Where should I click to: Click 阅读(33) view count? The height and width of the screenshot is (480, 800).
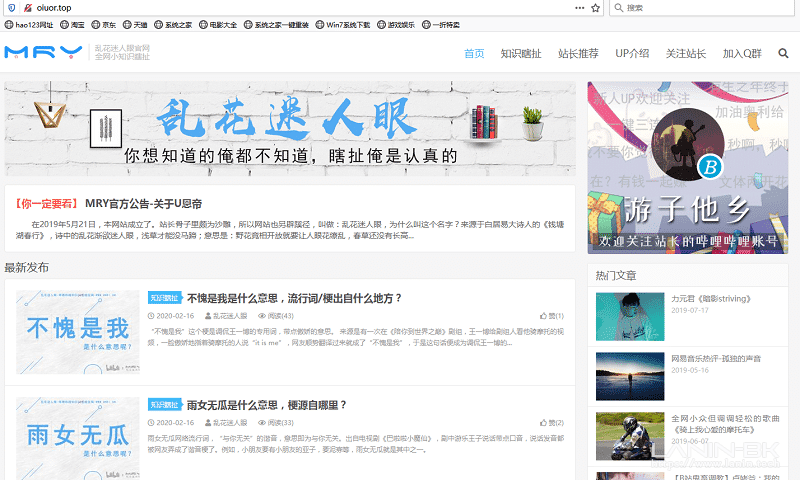coord(276,423)
